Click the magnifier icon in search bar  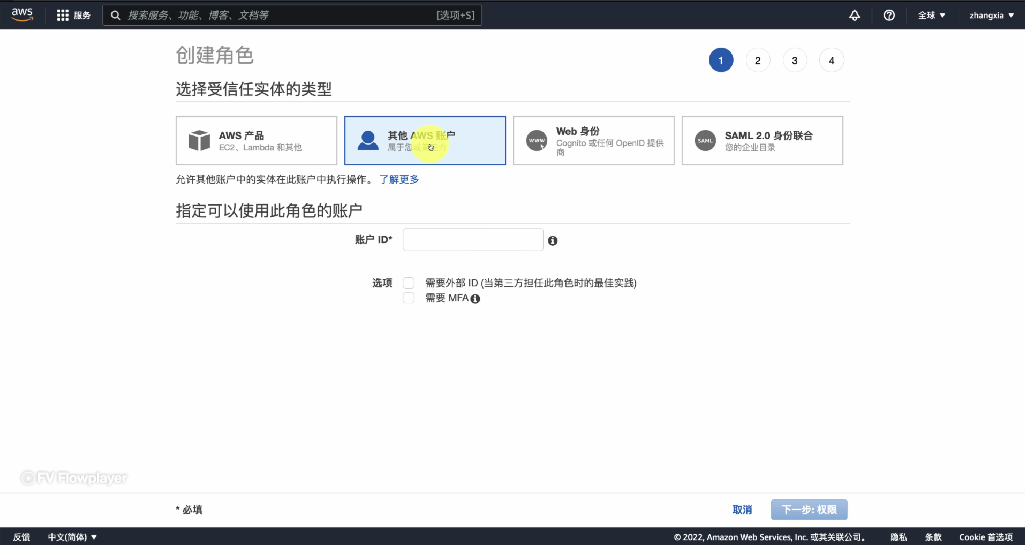coord(116,15)
